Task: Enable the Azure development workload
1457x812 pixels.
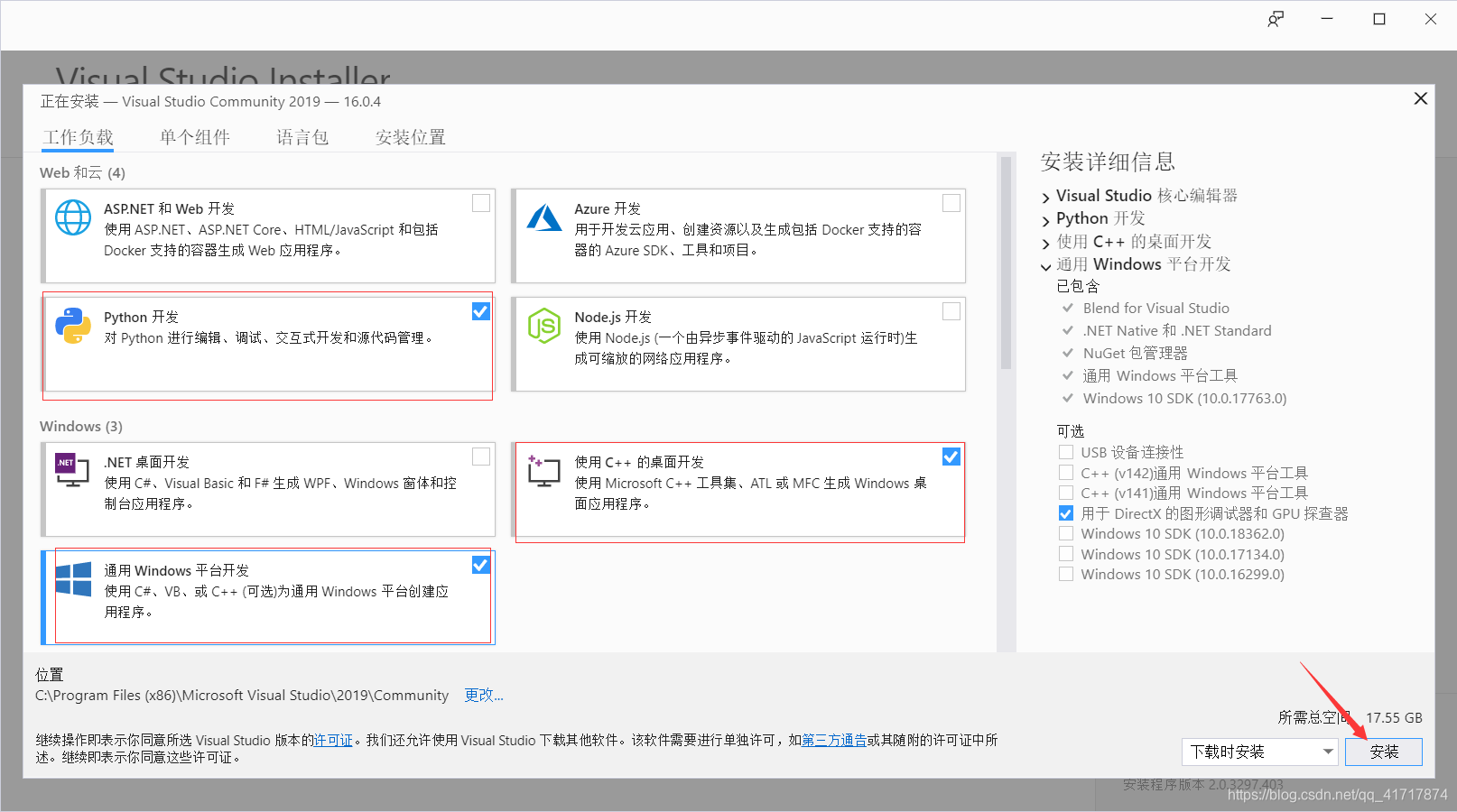Action: tap(951, 203)
